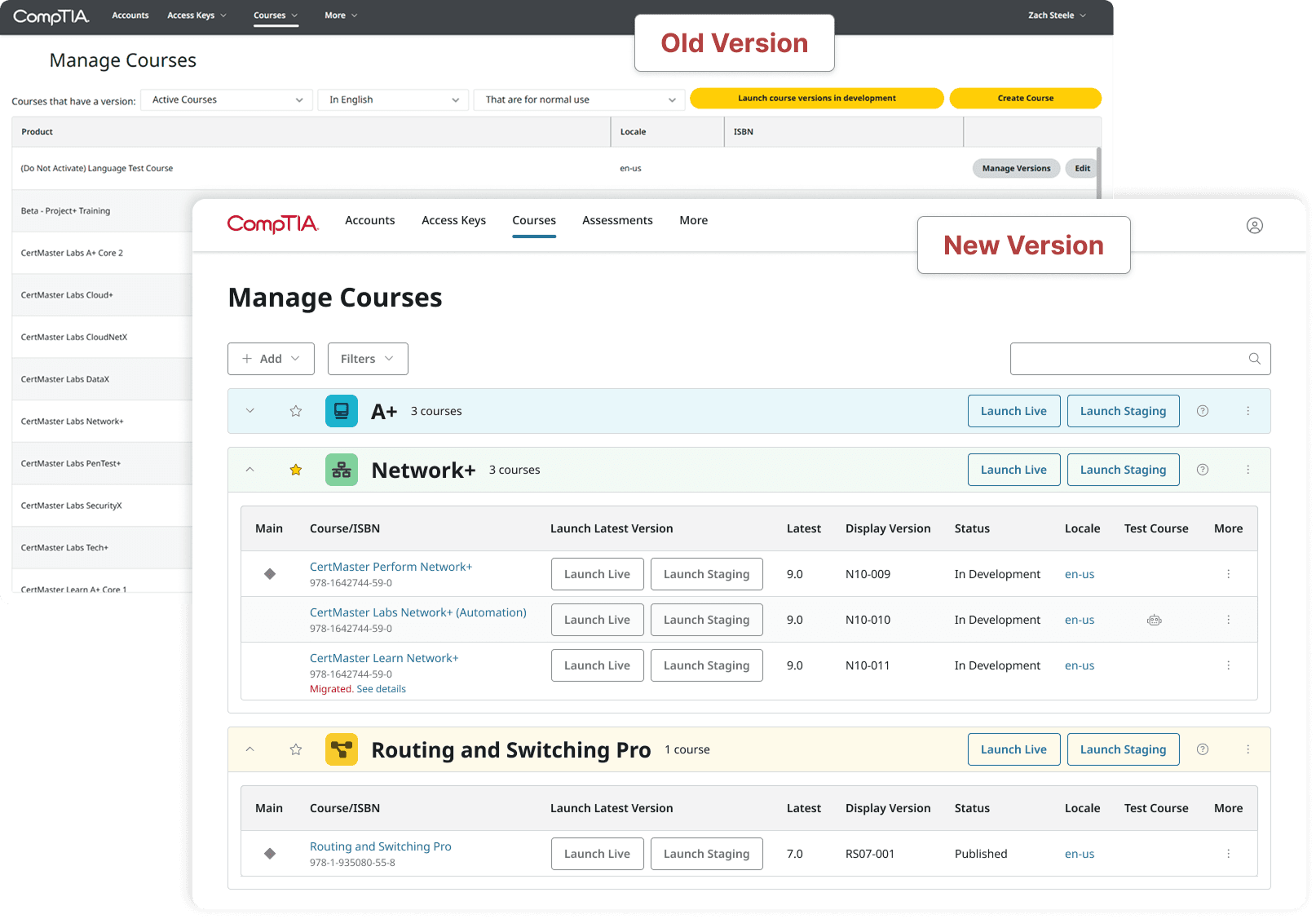Click Launch course versions in development button
1316x919 pixels.
point(817,99)
